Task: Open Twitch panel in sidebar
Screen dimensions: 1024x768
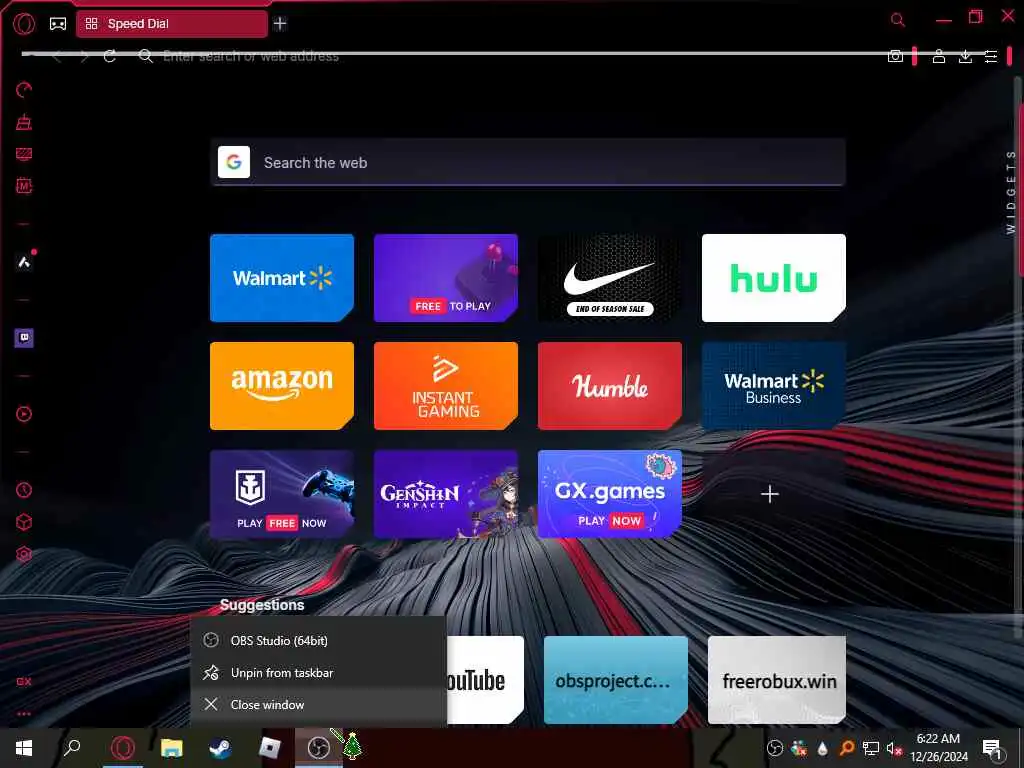Action: (24, 338)
